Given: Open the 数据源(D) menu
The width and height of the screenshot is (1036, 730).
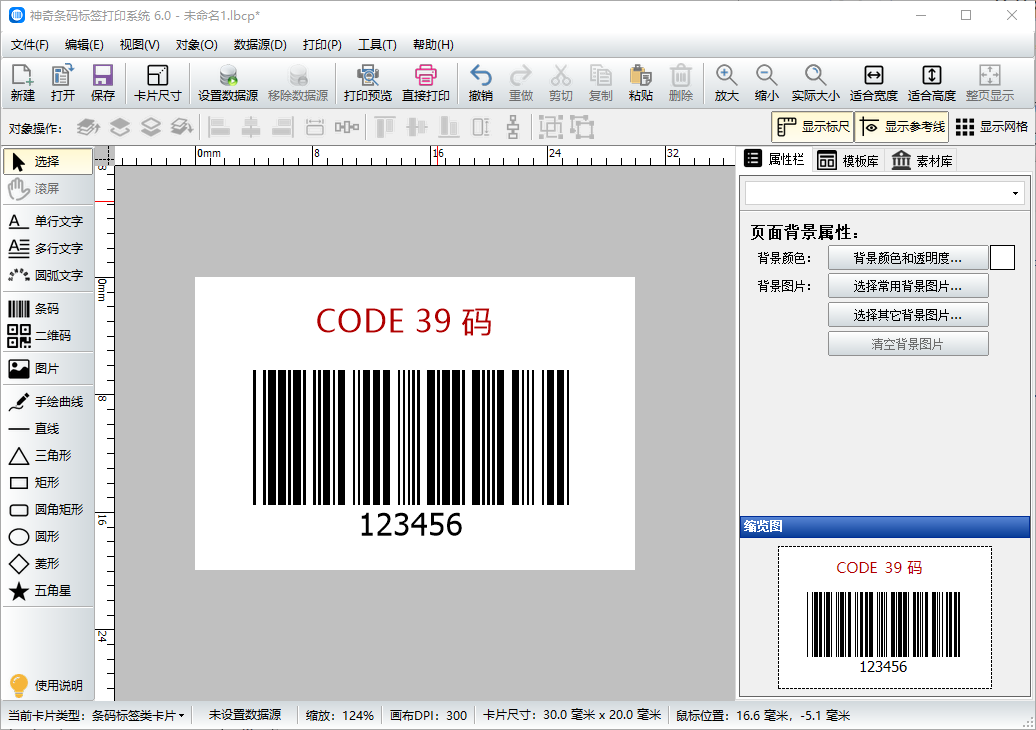Looking at the screenshot, I should tap(260, 45).
